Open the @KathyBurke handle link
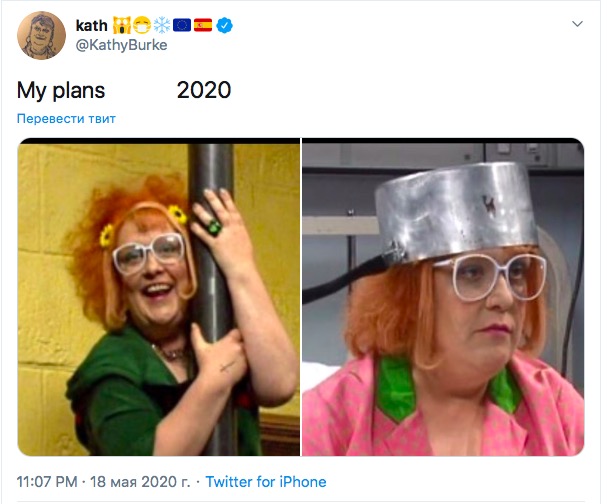Viewport: 607px width, 504px height. coord(121,44)
